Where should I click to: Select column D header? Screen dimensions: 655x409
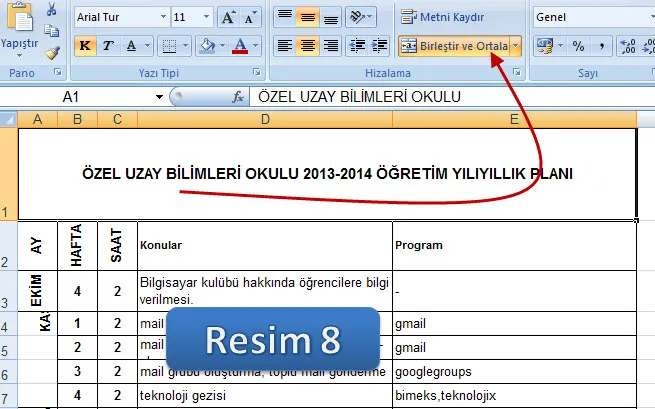point(265,119)
